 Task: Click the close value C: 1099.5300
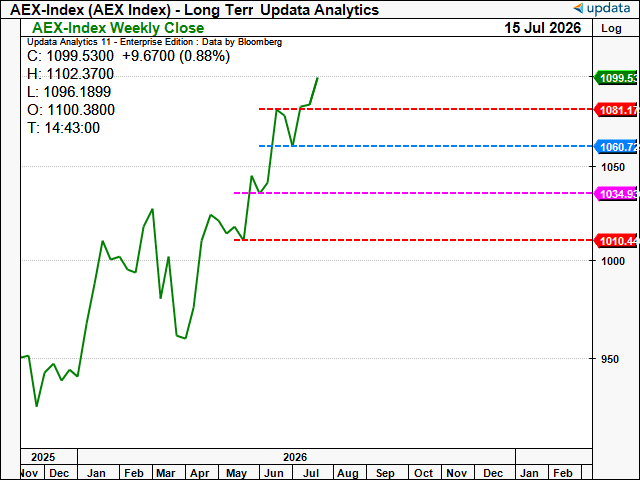(x=70, y=56)
